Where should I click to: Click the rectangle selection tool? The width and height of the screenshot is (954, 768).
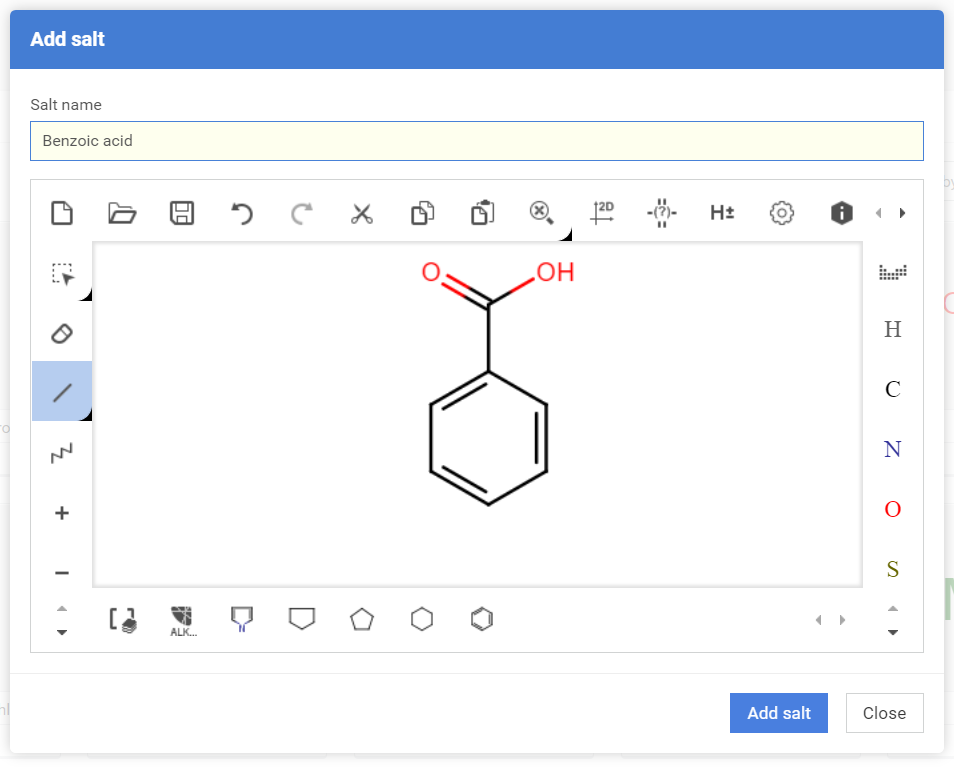[x=62, y=274]
